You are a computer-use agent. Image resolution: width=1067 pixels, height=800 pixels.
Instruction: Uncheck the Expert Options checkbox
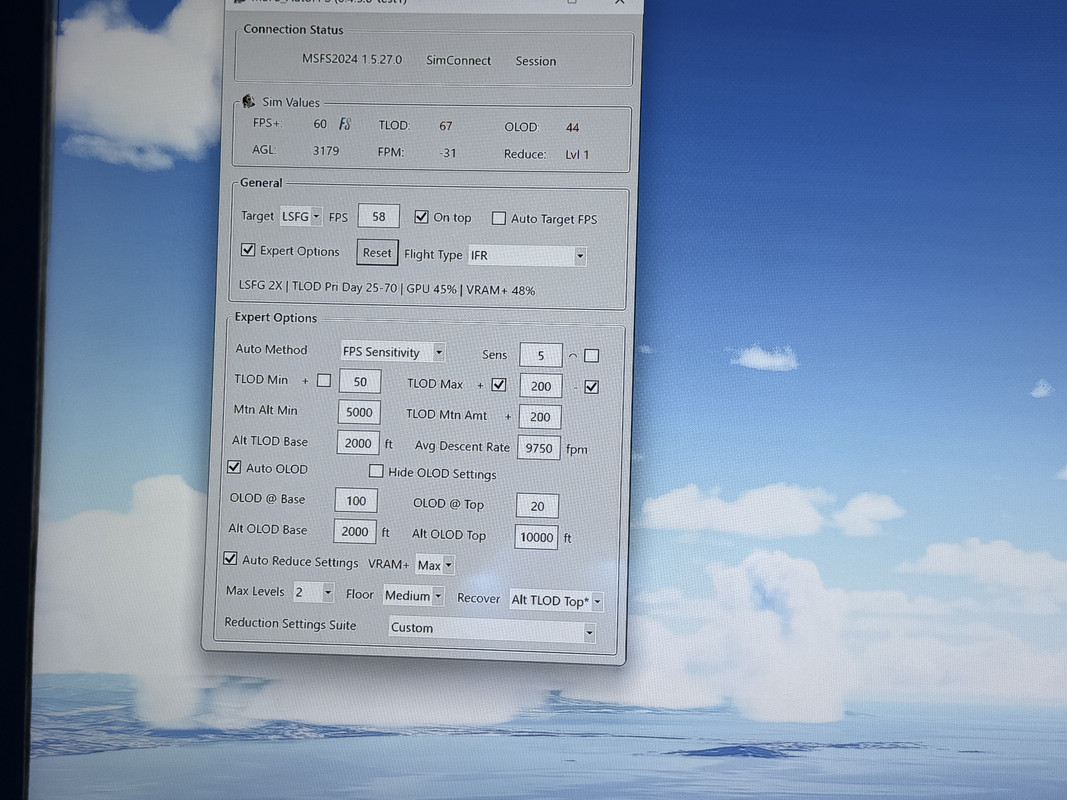(248, 250)
